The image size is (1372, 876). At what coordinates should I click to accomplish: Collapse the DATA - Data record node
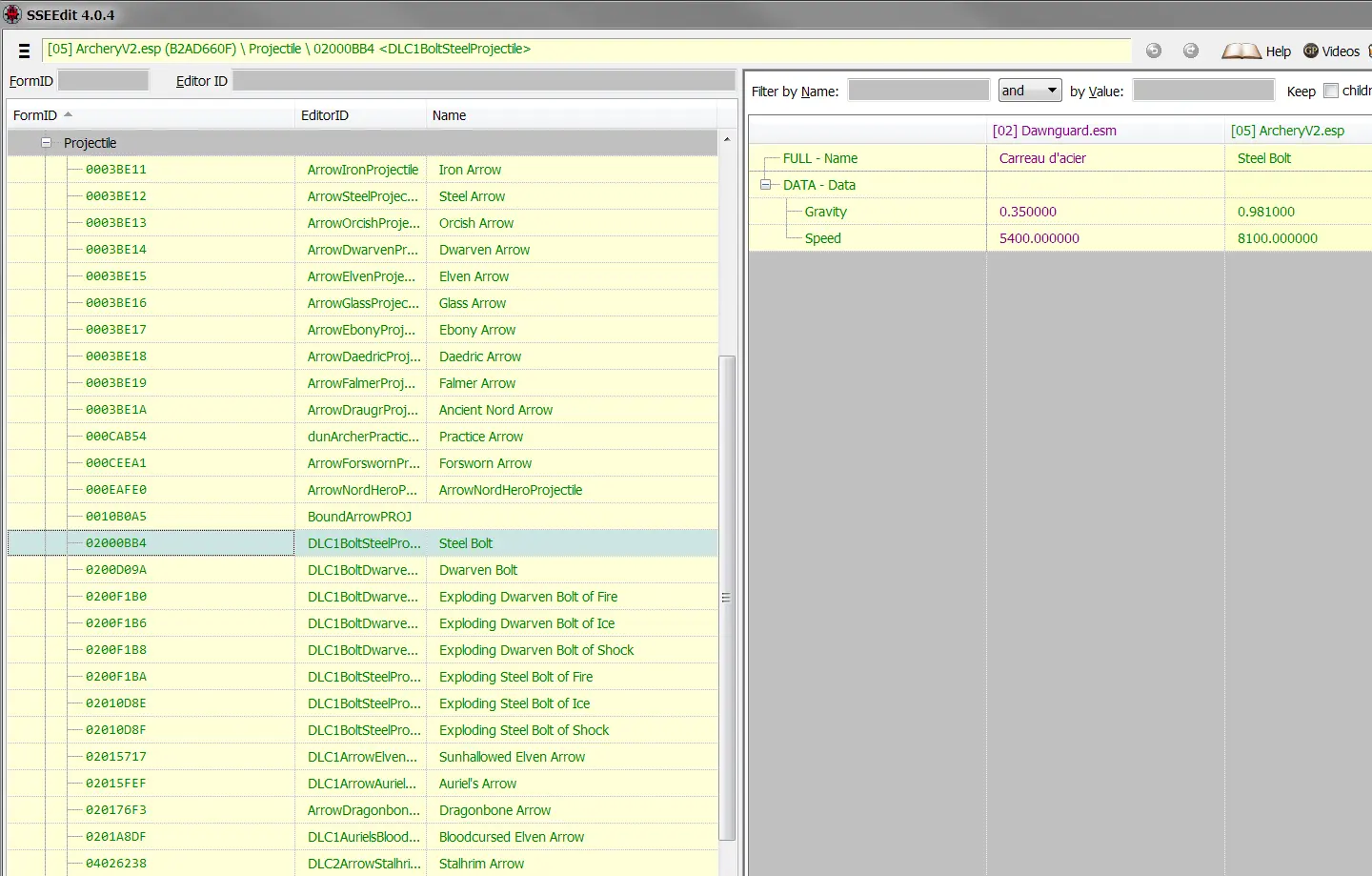[765, 185]
